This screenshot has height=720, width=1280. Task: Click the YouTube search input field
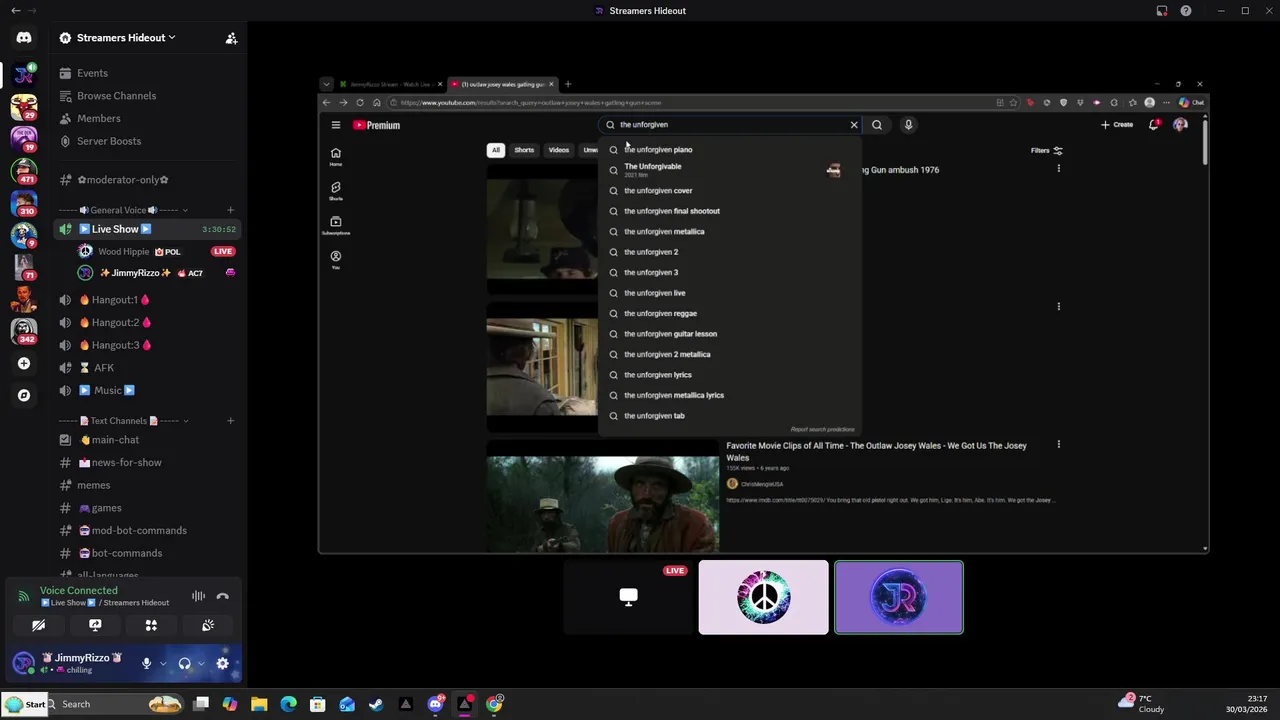click(732, 125)
